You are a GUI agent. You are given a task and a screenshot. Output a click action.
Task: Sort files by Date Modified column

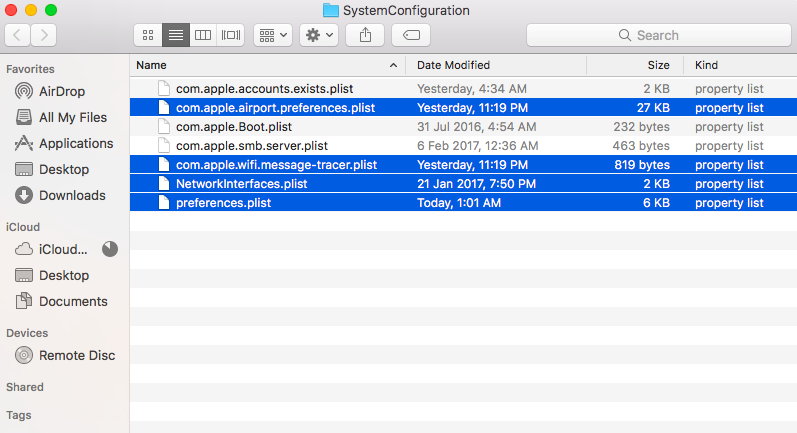453,65
